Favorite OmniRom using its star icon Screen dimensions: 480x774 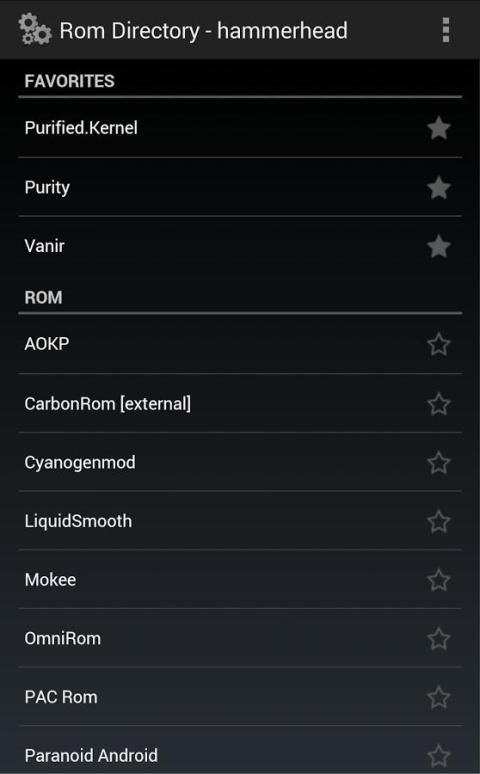[x=439, y=639]
